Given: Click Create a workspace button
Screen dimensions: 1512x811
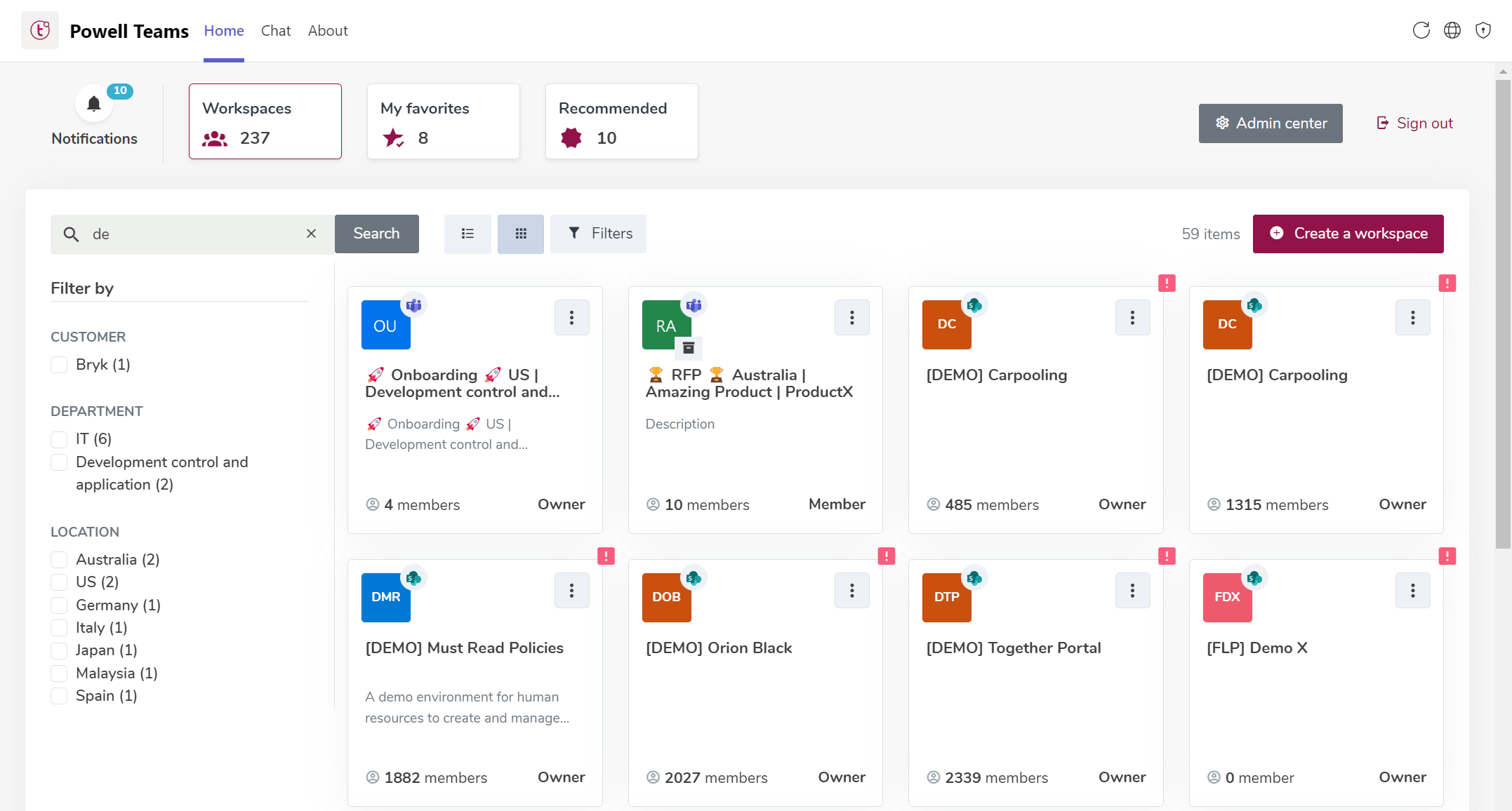Looking at the screenshot, I should click(x=1348, y=234).
